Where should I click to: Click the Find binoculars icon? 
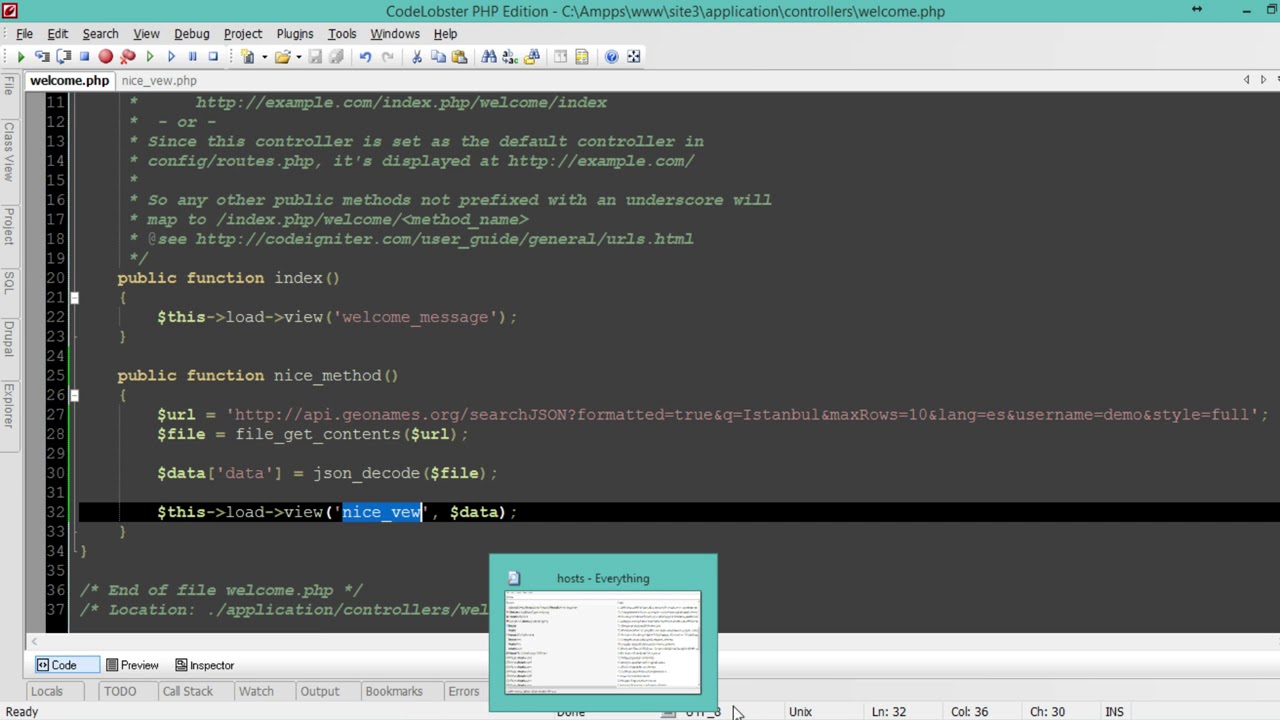(x=489, y=57)
